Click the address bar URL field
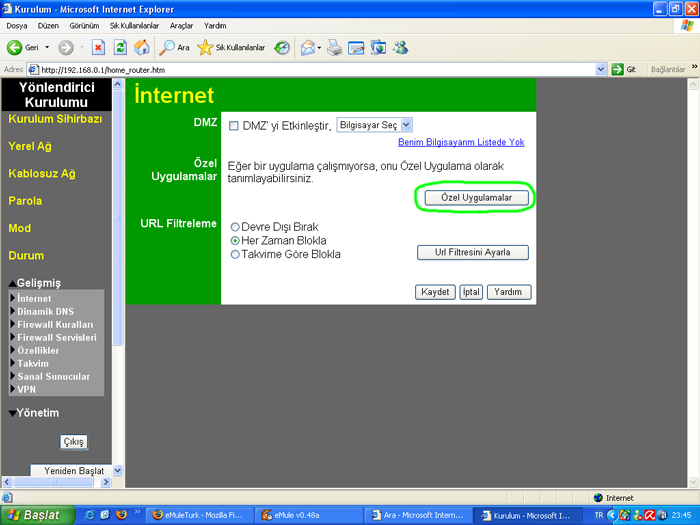The width and height of the screenshot is (700, 525). click(311, 70)
